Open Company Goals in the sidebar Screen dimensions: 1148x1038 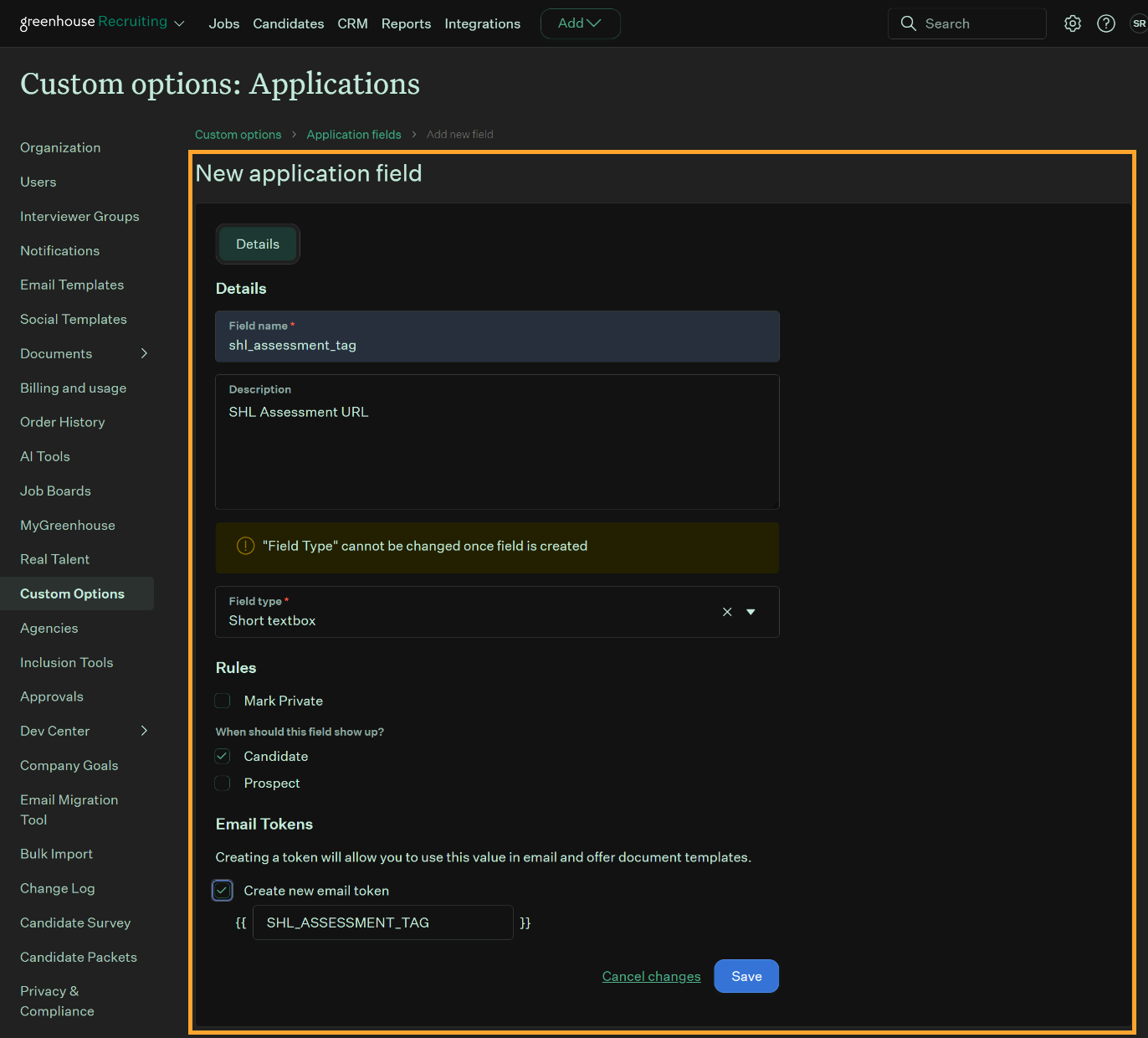coord(69,765)
